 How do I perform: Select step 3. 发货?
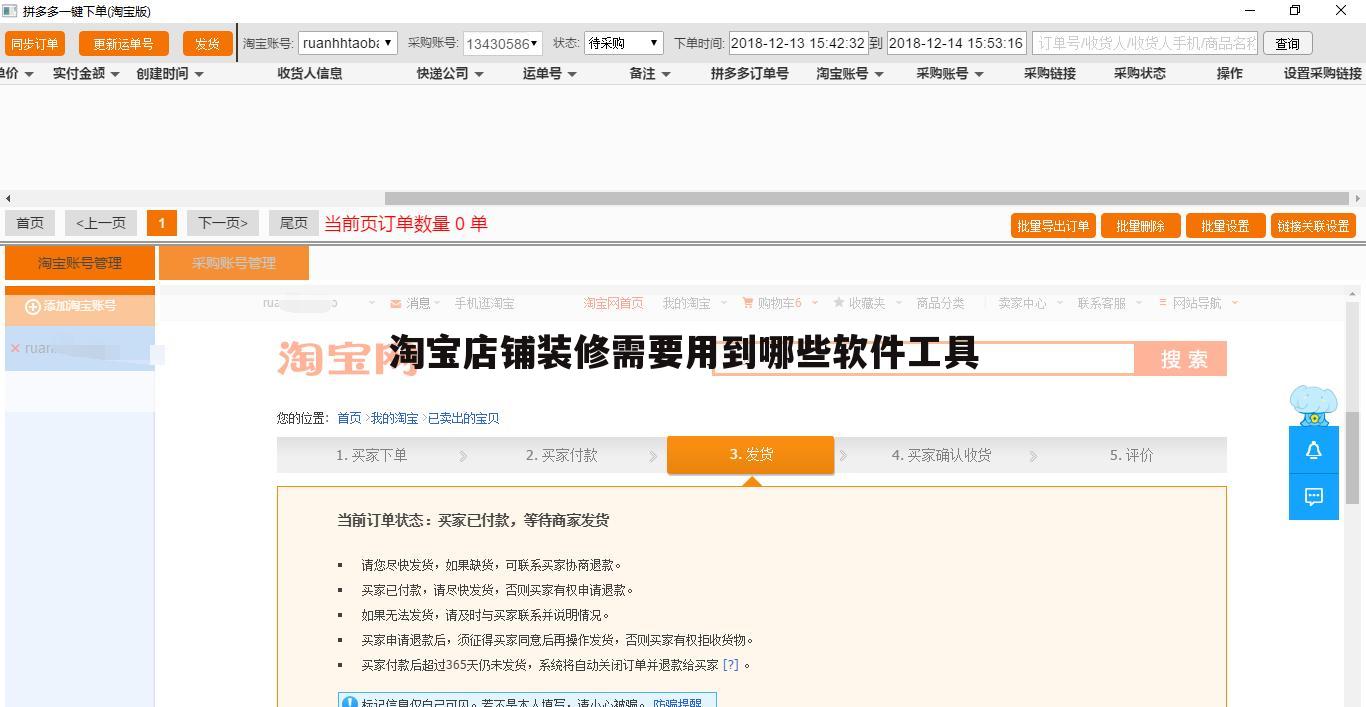pos(751,454)
